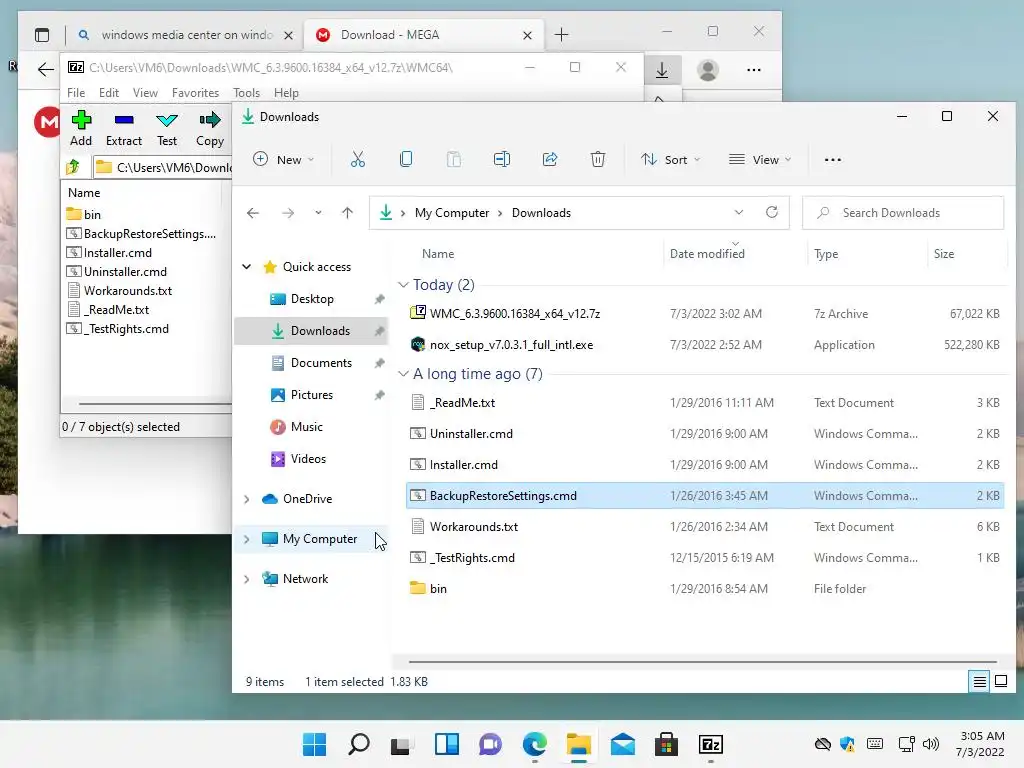This screenshot has height=768, width=1024.
Task: Collapse Quick access in navigation pane
Action: 247,266
